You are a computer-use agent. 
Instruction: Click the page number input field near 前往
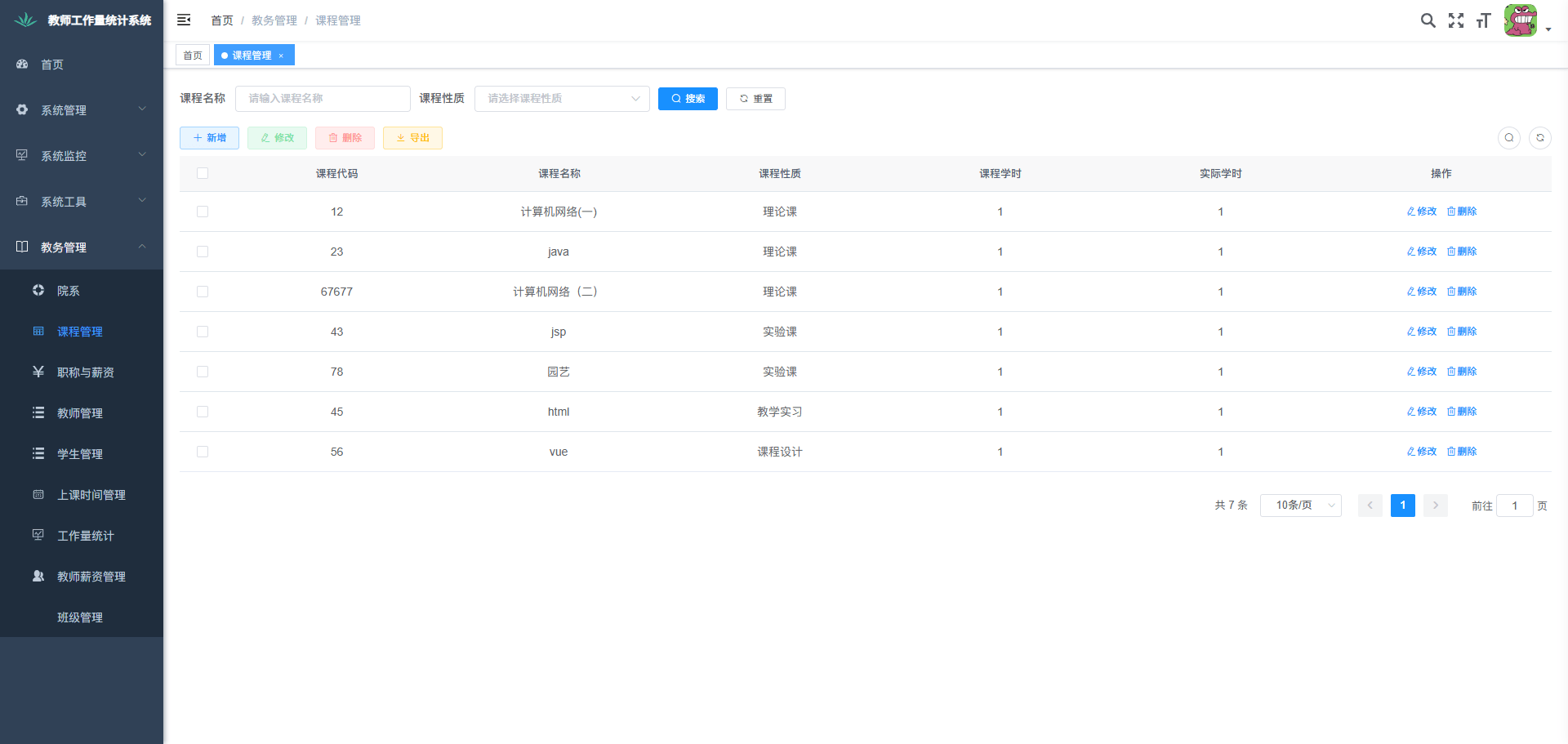click(1515, 506)
